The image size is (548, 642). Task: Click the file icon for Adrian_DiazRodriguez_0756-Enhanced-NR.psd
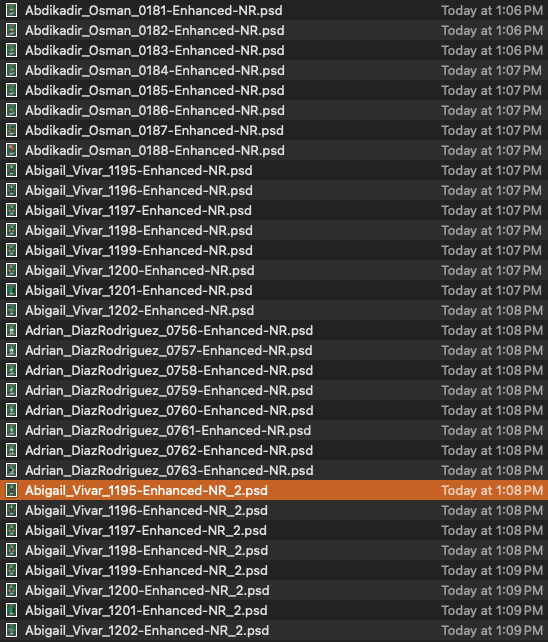pos(11,330)
